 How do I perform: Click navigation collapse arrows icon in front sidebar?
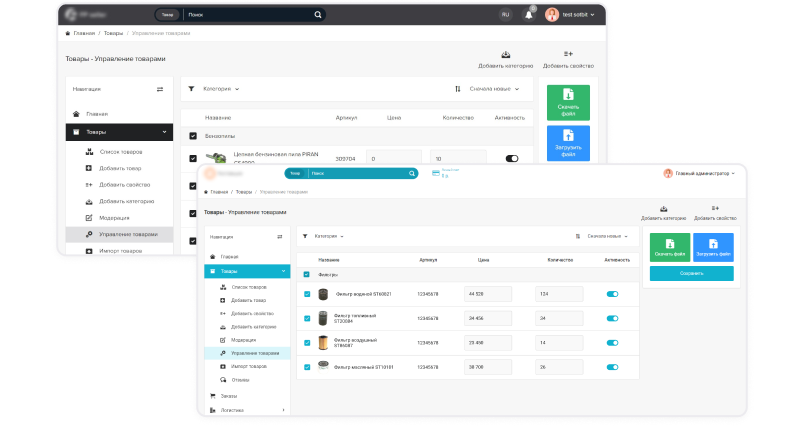[x=279, y=237]
